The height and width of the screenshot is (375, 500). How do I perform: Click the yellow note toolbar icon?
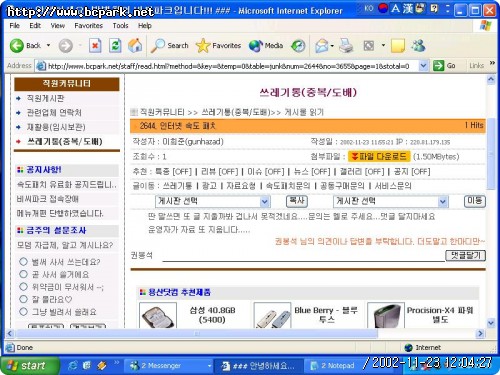(398, 46)
